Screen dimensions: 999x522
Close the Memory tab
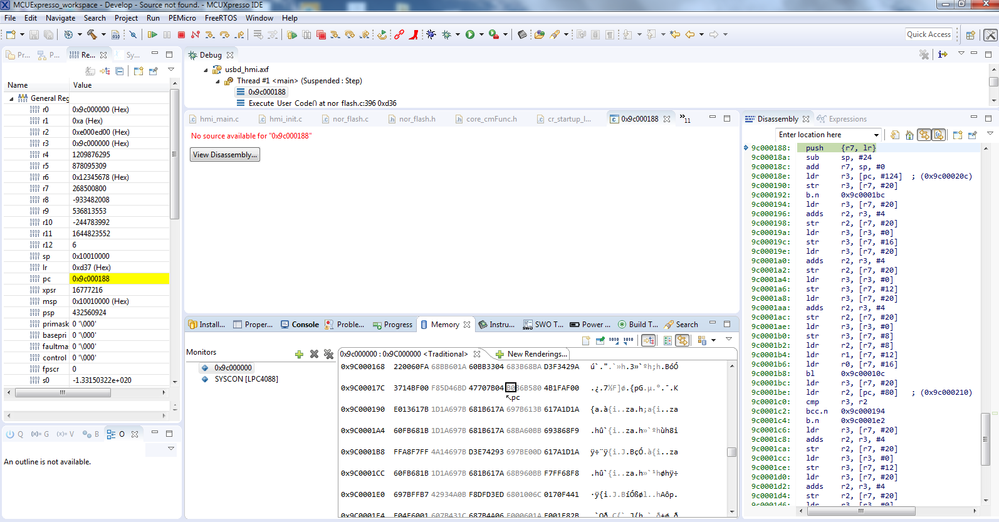[467, 324]
